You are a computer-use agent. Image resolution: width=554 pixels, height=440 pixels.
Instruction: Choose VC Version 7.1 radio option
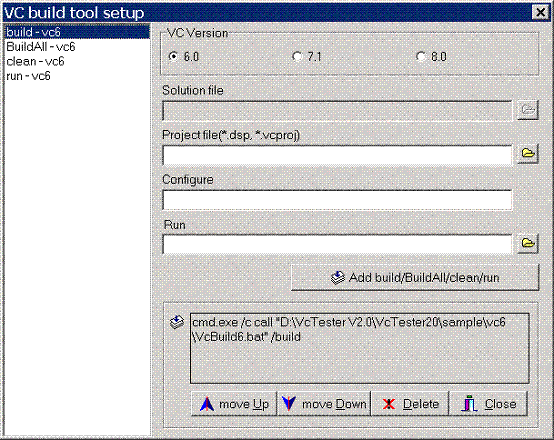click(297, 57)
